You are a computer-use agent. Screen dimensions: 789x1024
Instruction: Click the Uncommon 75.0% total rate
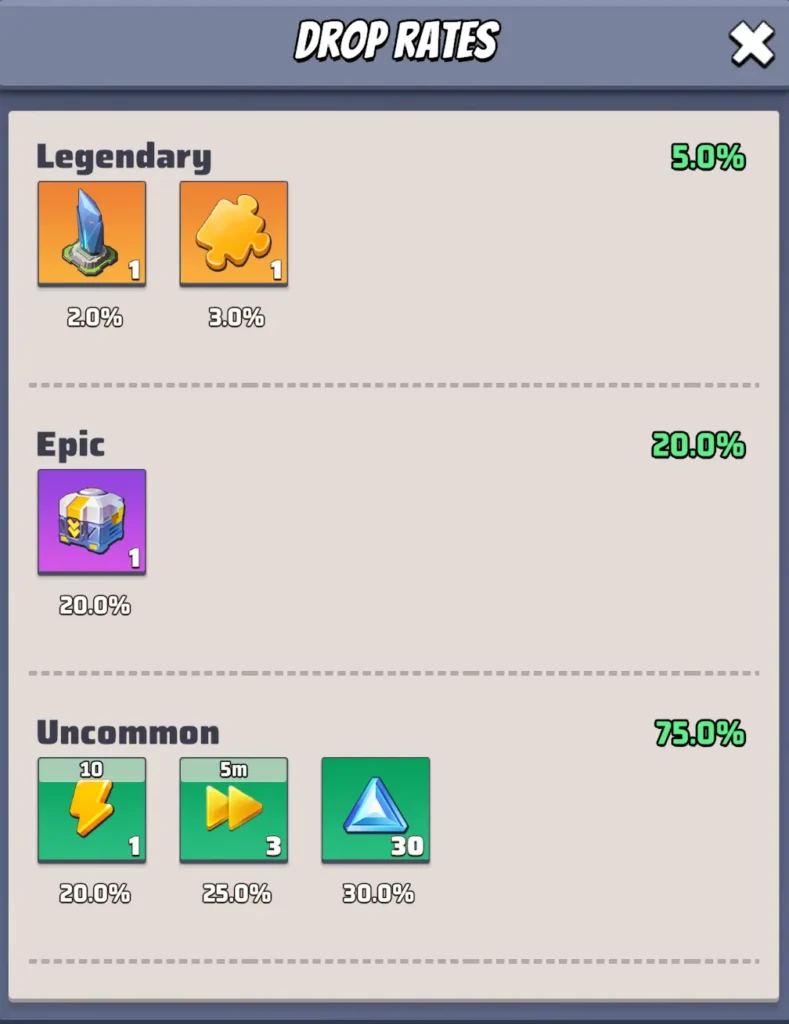point(700,733)
